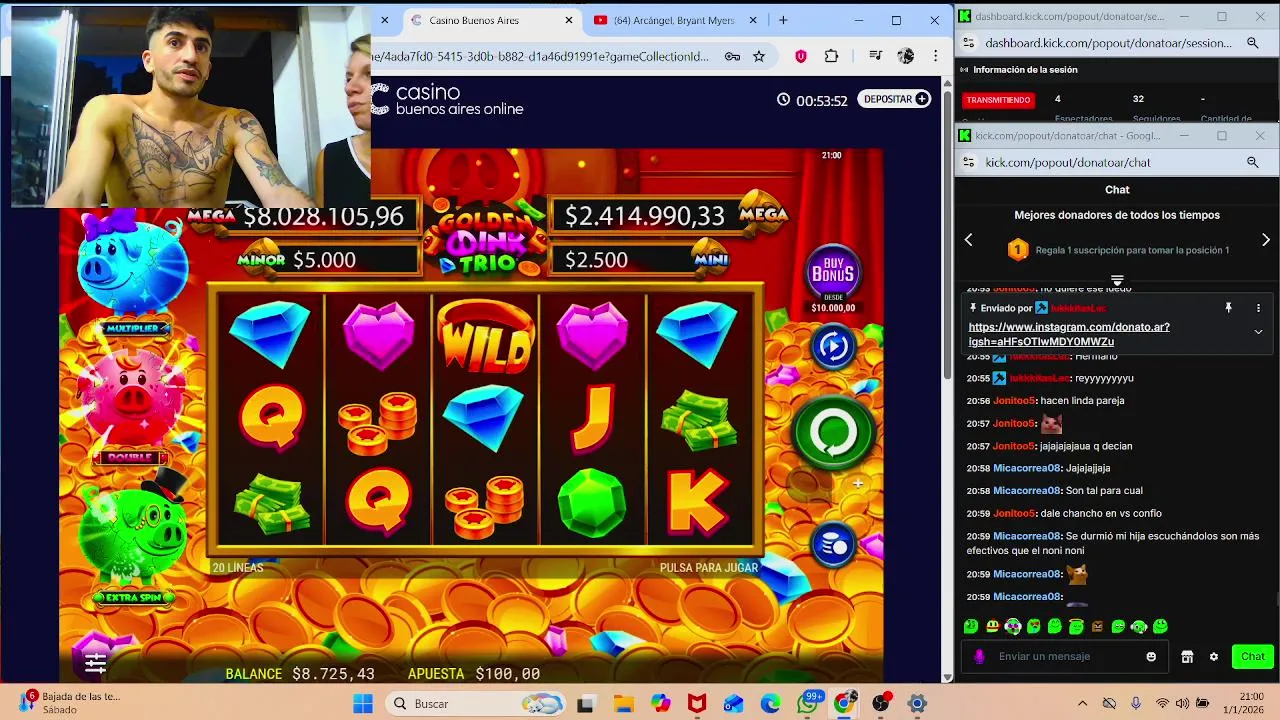This screenshot has height=720, width=1280.
Task: Insert the first green emote in emote row
Action: (971, 627)
